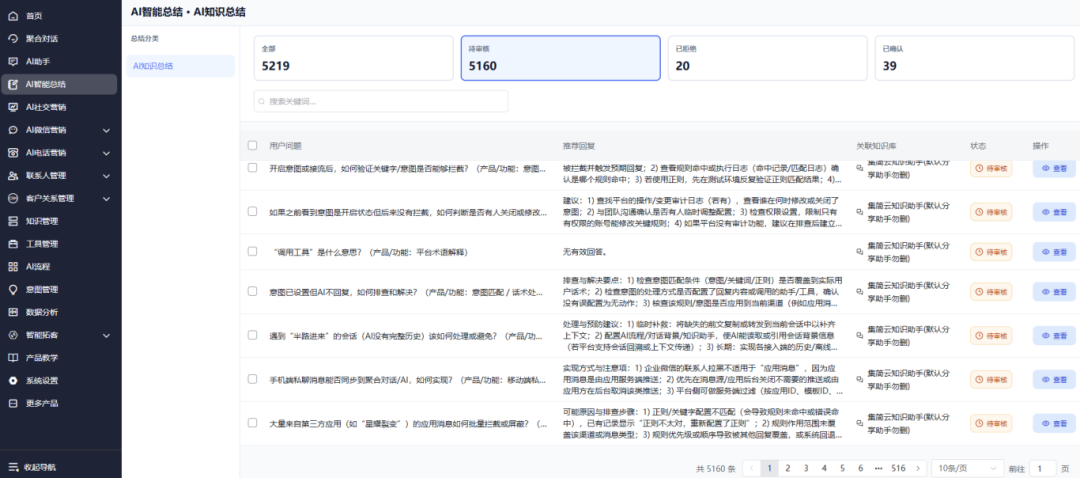Click the 无有效回答 reply cell
Viewport: 1080px width, 478px height.
pos(585,252)
